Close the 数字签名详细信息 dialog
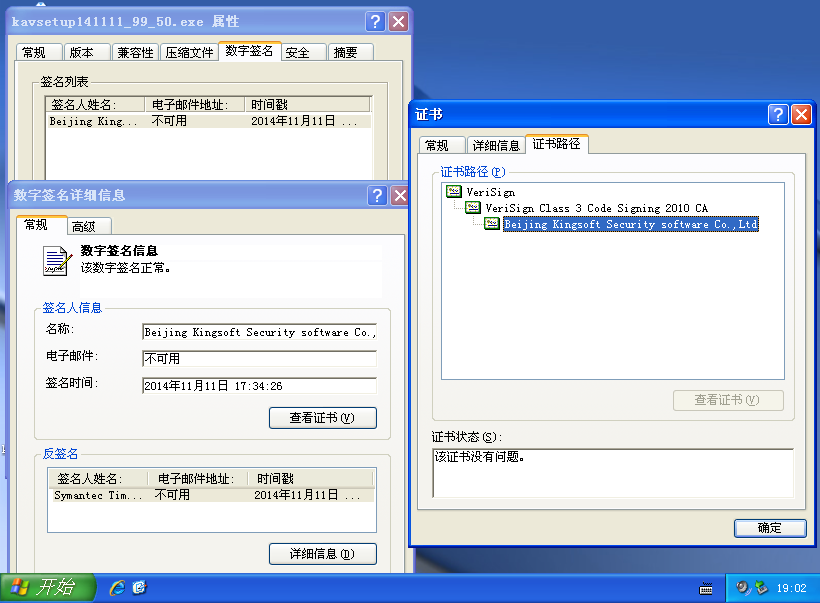The image size is (820, 603). 400,195
